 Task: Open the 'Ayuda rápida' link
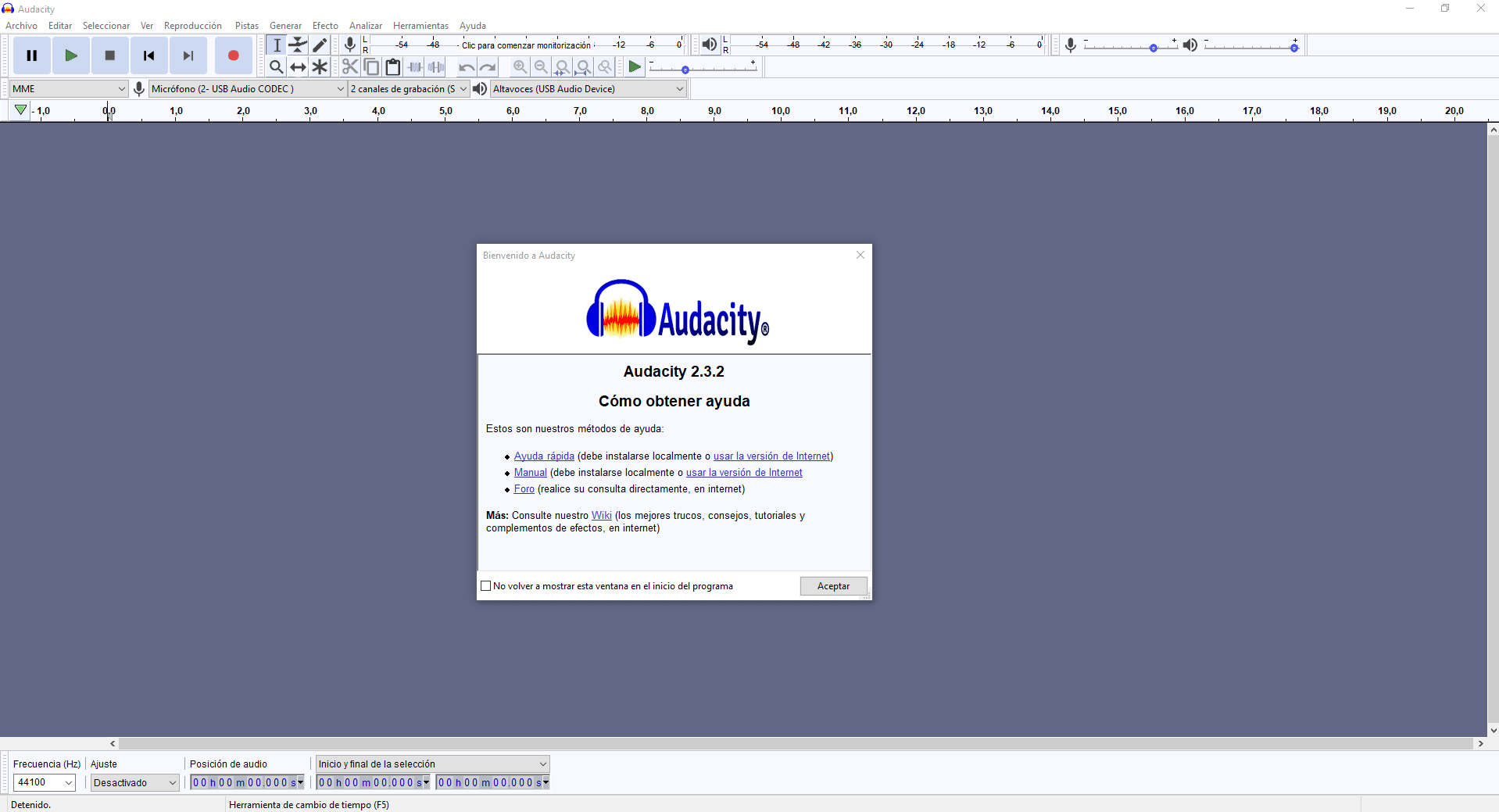pyautogui.click(x=544, y=456)
